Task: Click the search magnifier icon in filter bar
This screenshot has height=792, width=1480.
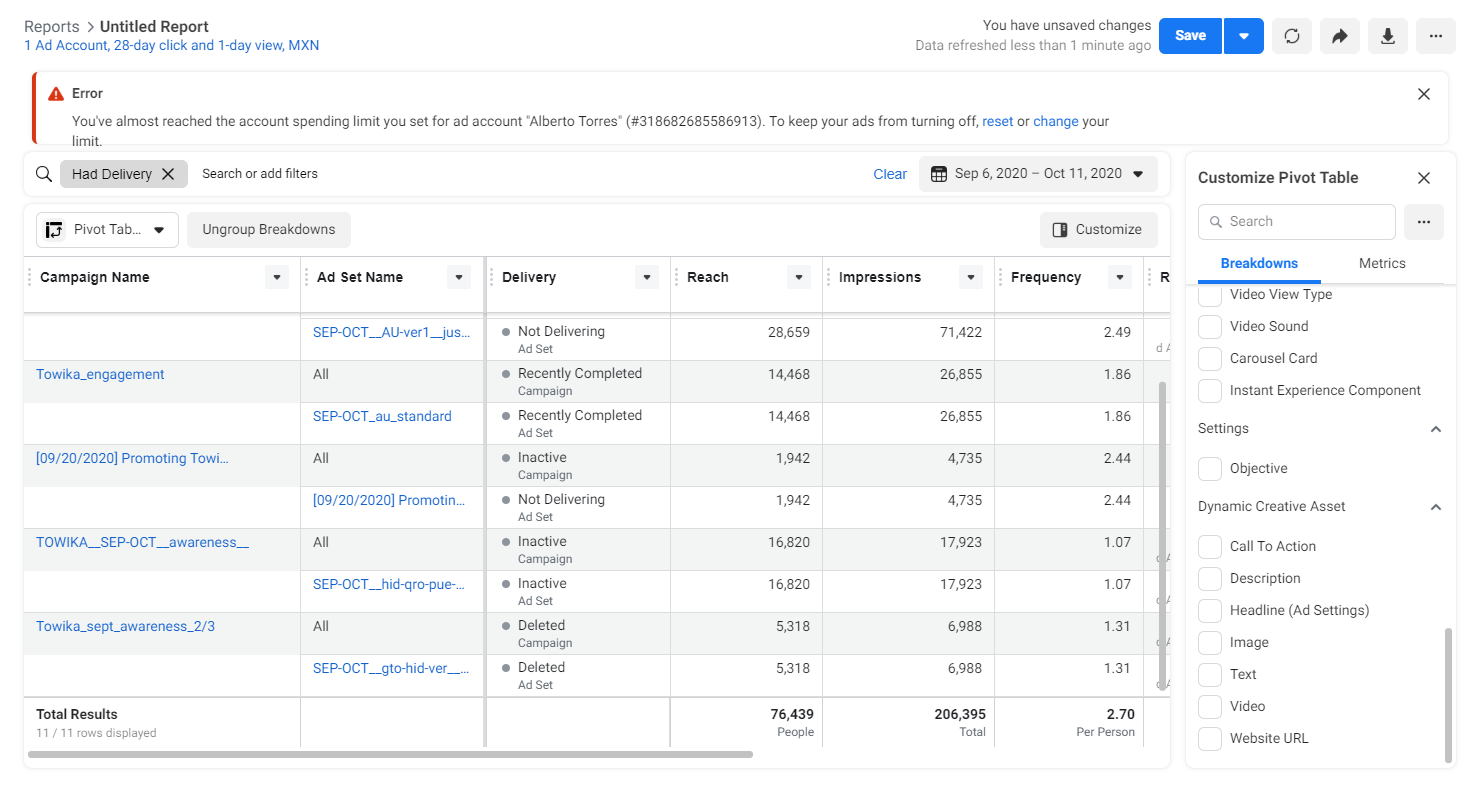Action: pos(44,174)
